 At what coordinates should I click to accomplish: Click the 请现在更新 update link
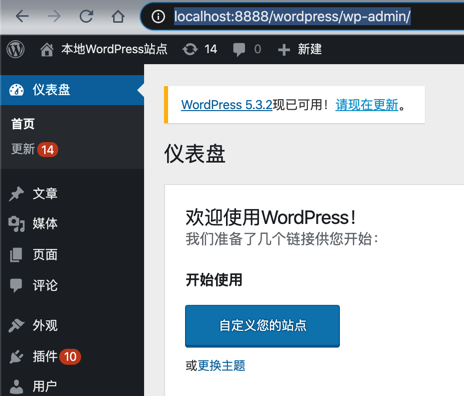pyautogui.click(x=367, y=105)
